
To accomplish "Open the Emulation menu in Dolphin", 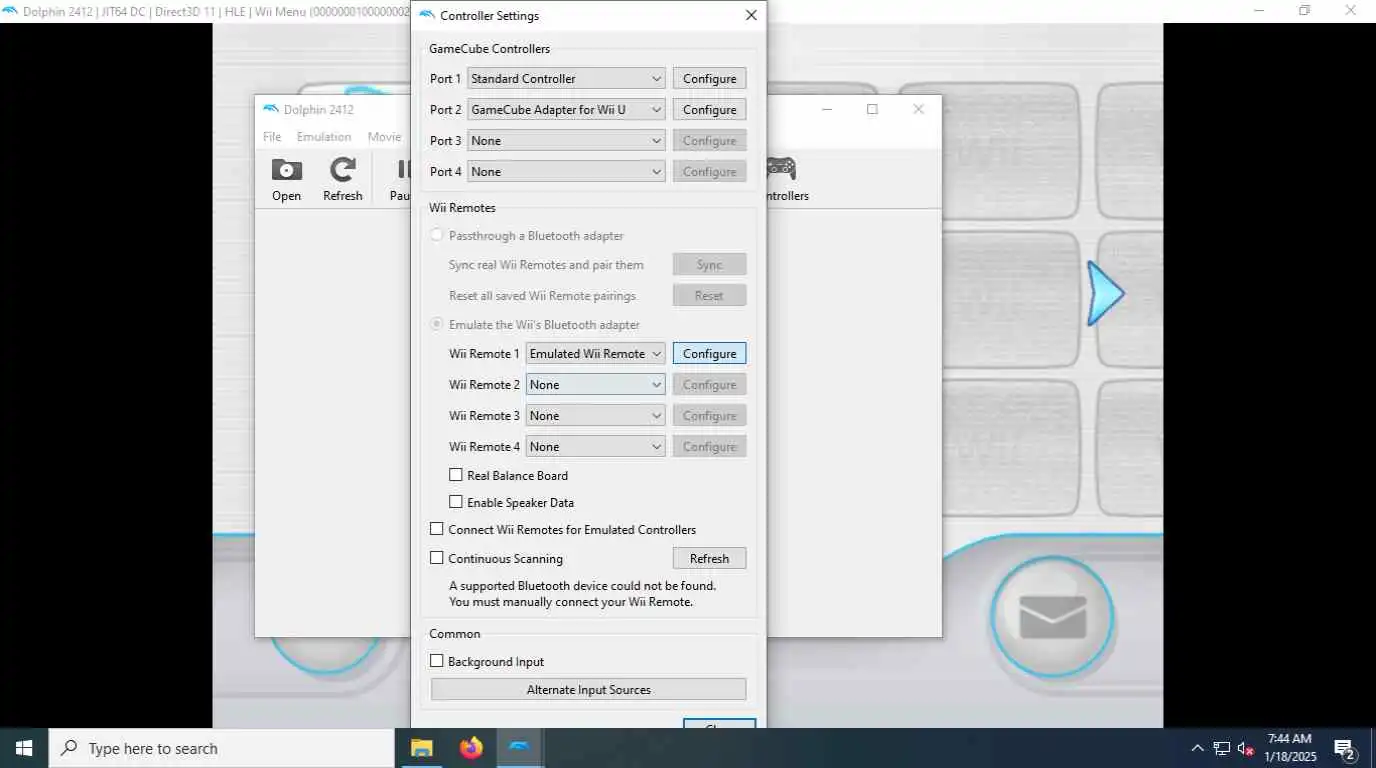I will (x=324, y=137).
